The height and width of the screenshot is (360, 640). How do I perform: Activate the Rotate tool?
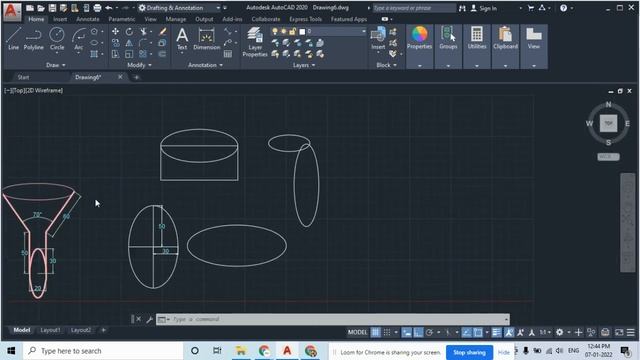129,31
